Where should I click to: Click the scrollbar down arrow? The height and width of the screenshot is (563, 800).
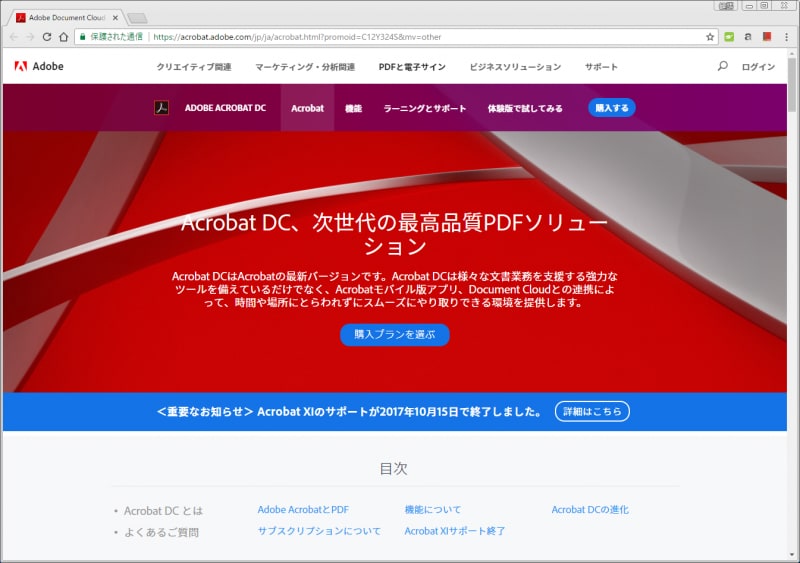[792, 555]
